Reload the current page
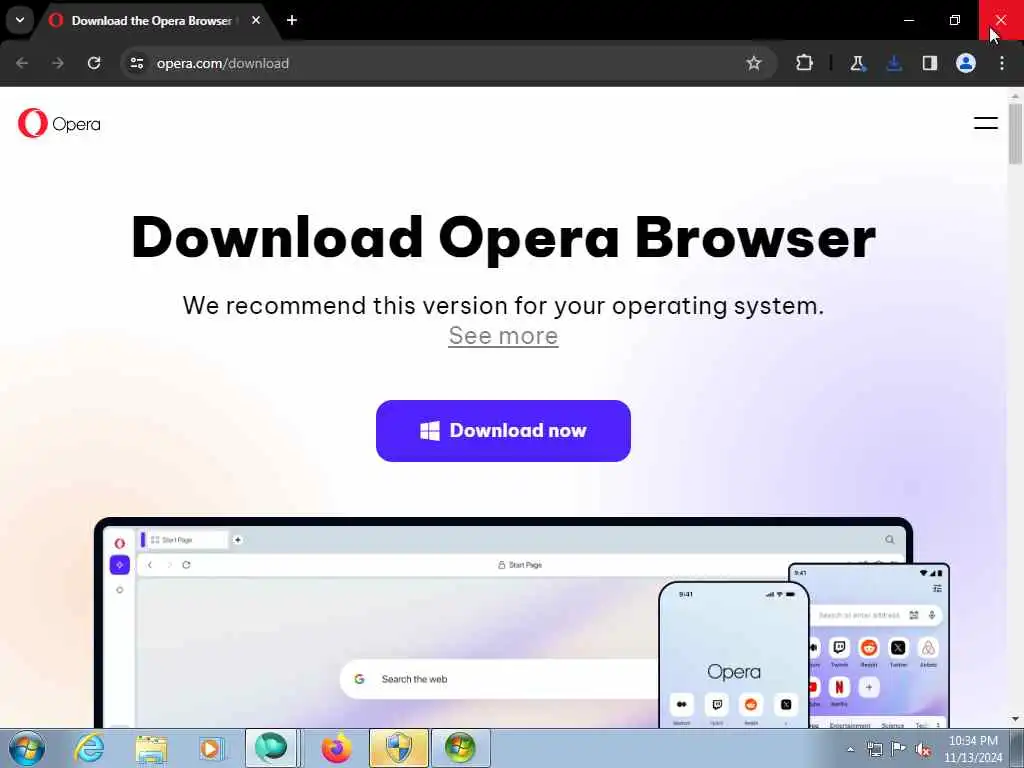The image size is (1024, 768). 94,63
